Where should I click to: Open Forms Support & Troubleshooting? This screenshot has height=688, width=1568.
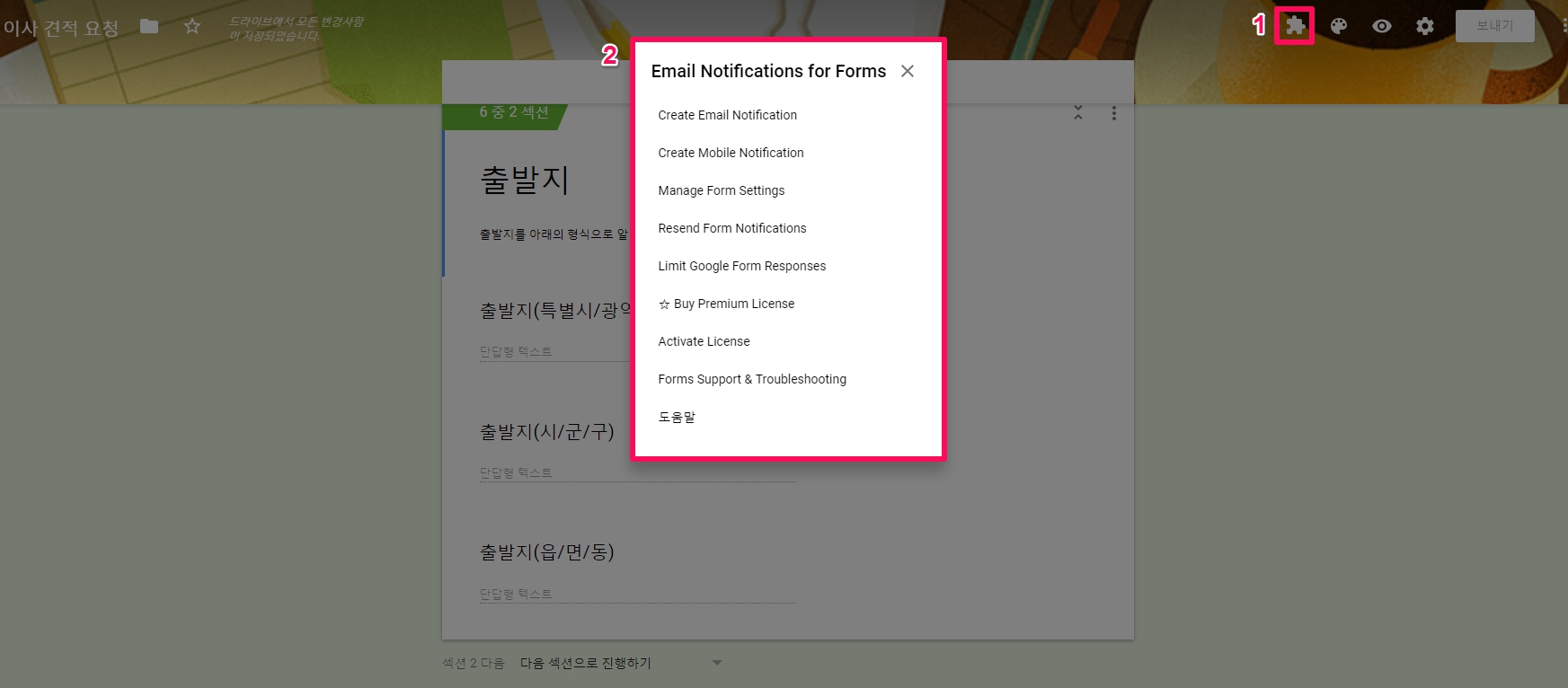tap(752, 379)
